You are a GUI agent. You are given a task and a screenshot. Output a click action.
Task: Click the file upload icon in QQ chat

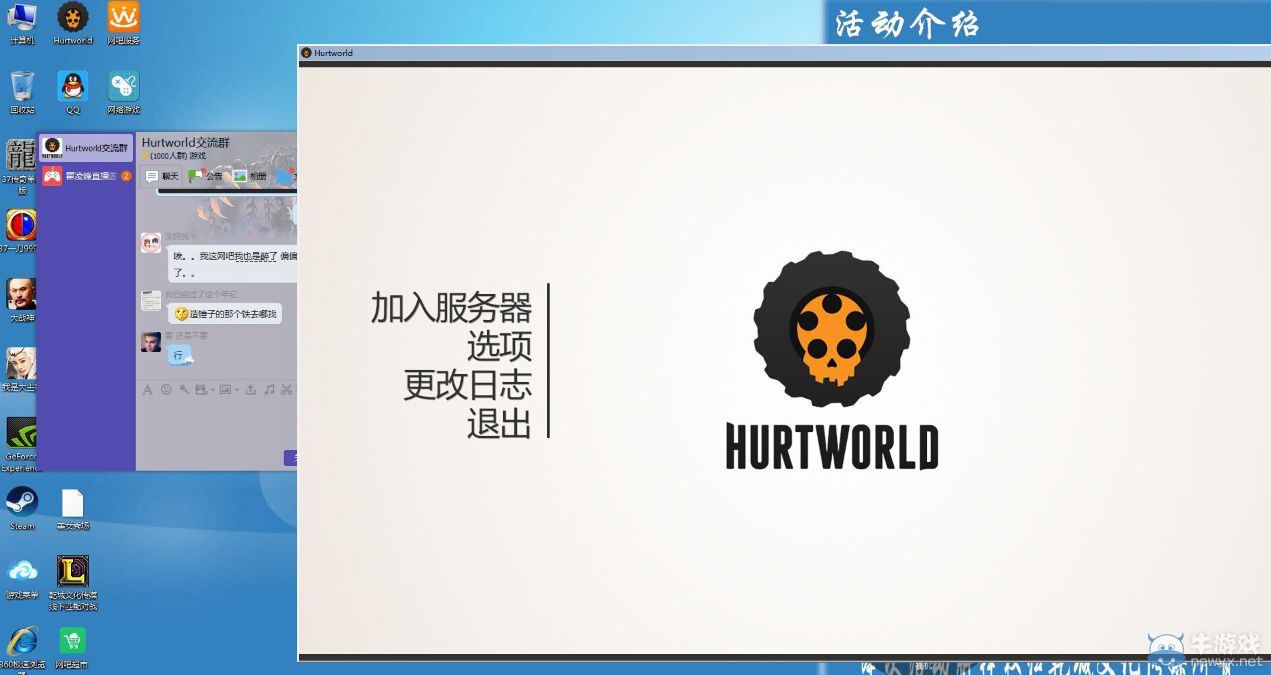(x=251, y=390)
